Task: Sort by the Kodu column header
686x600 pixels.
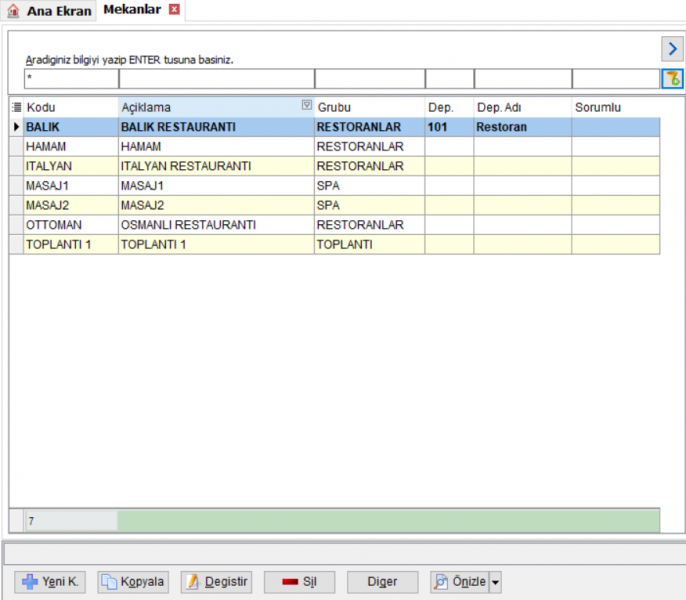Action: [71, 107]
